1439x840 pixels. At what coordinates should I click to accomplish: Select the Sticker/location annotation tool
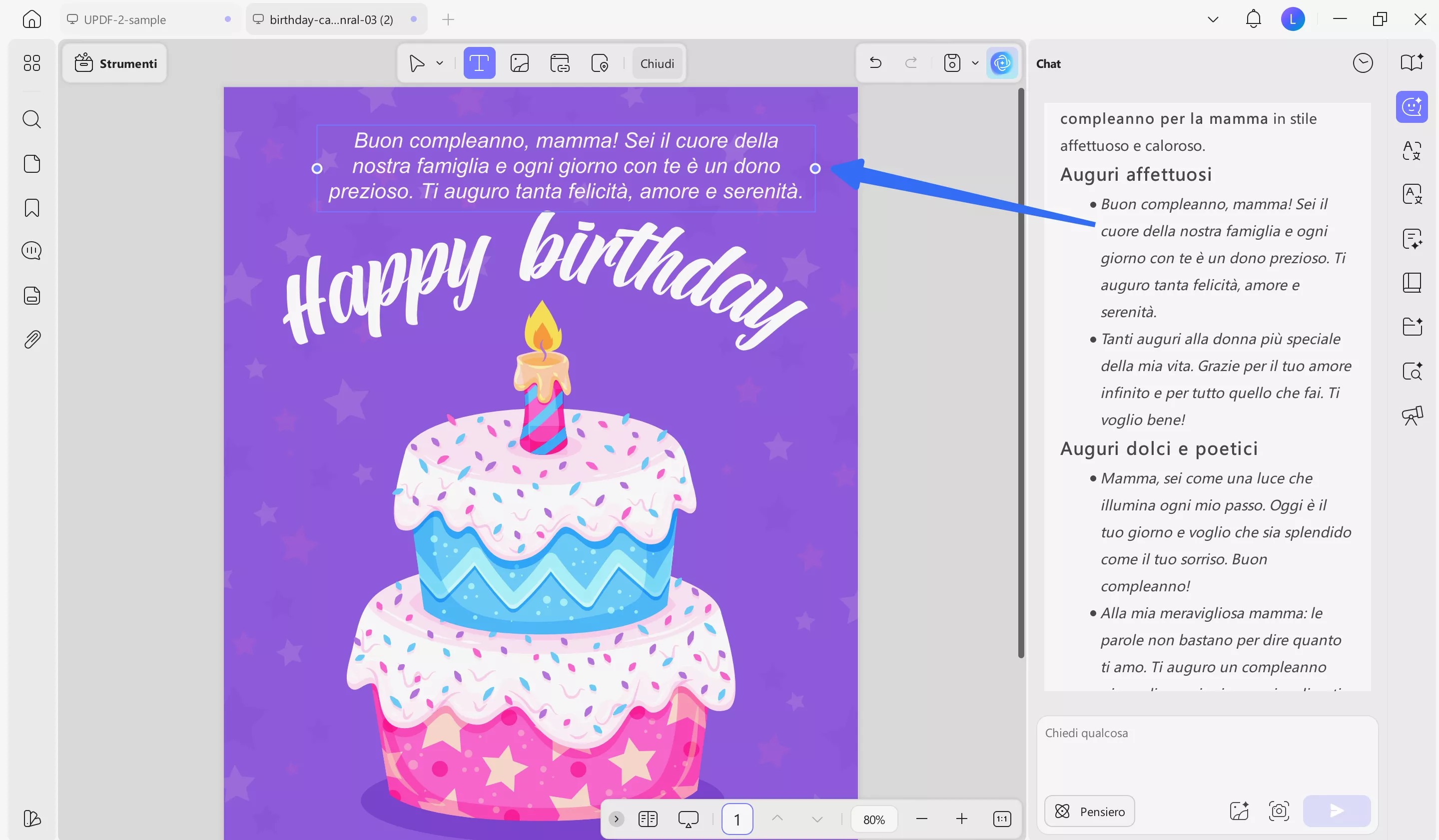600,63
